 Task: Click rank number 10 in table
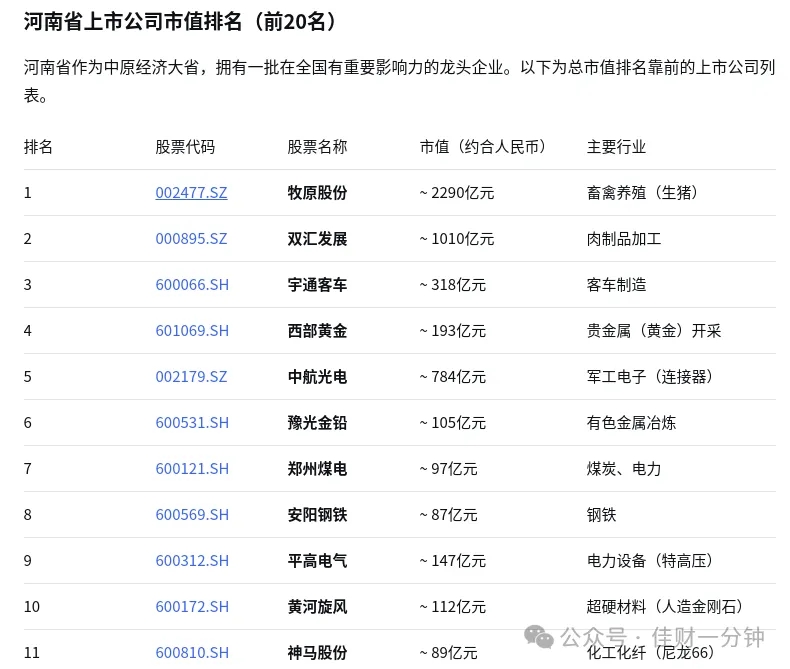(32, 607)
